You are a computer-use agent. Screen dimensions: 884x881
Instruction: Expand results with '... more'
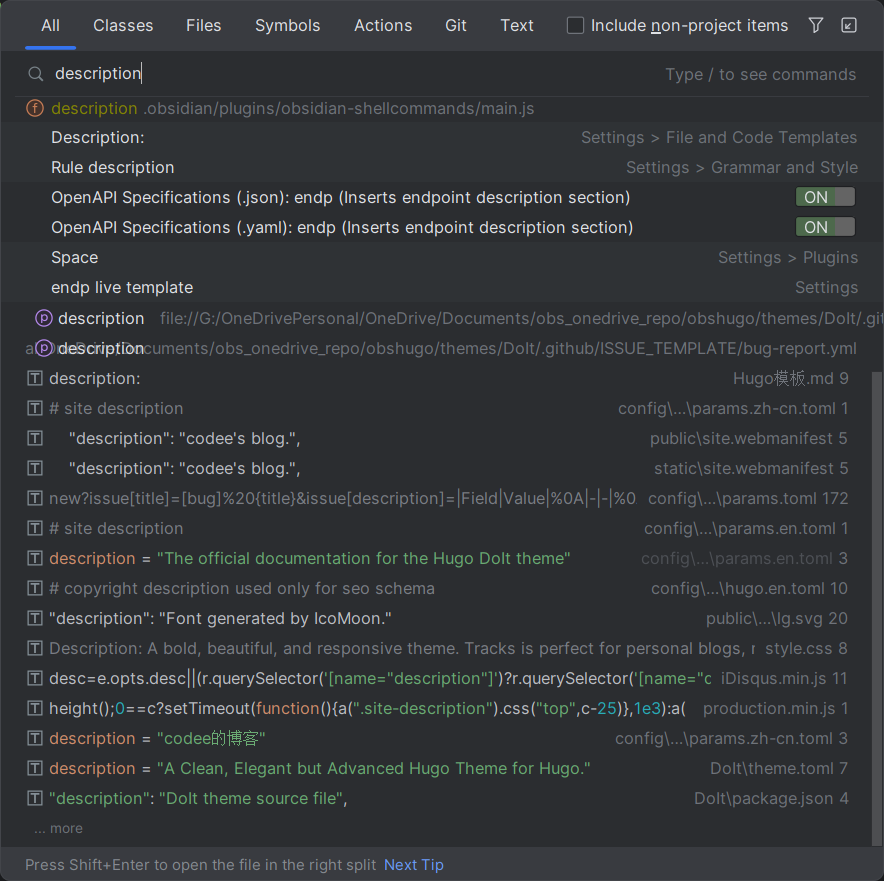point(59,828)
